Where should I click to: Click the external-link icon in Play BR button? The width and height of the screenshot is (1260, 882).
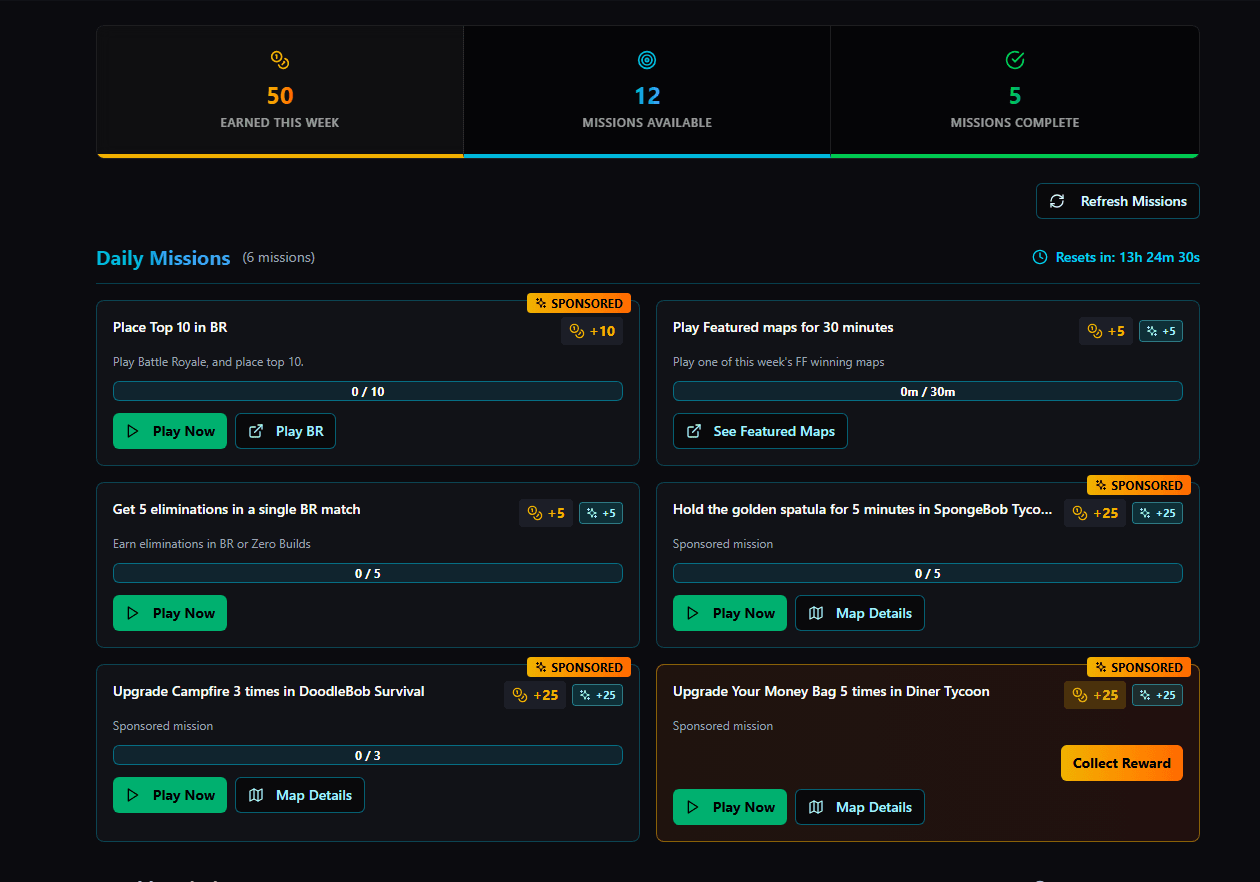tap(256, 431)
